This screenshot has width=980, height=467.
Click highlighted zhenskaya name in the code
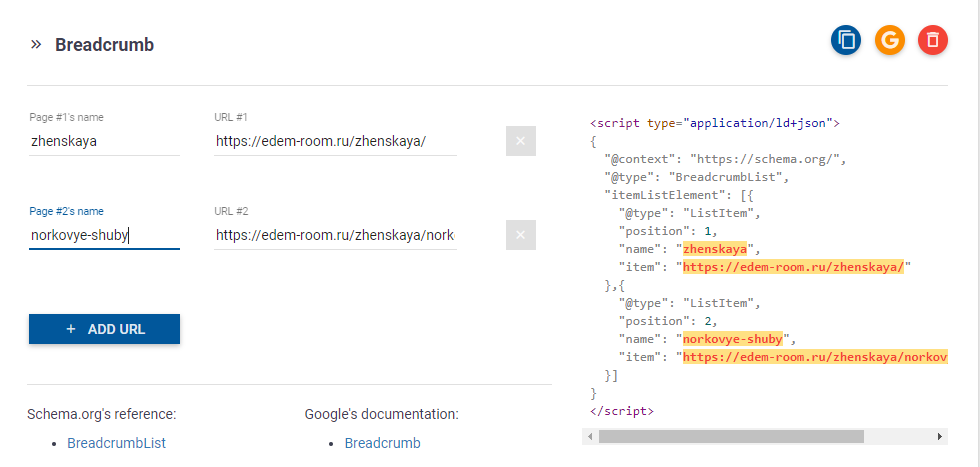click(715, 249)
